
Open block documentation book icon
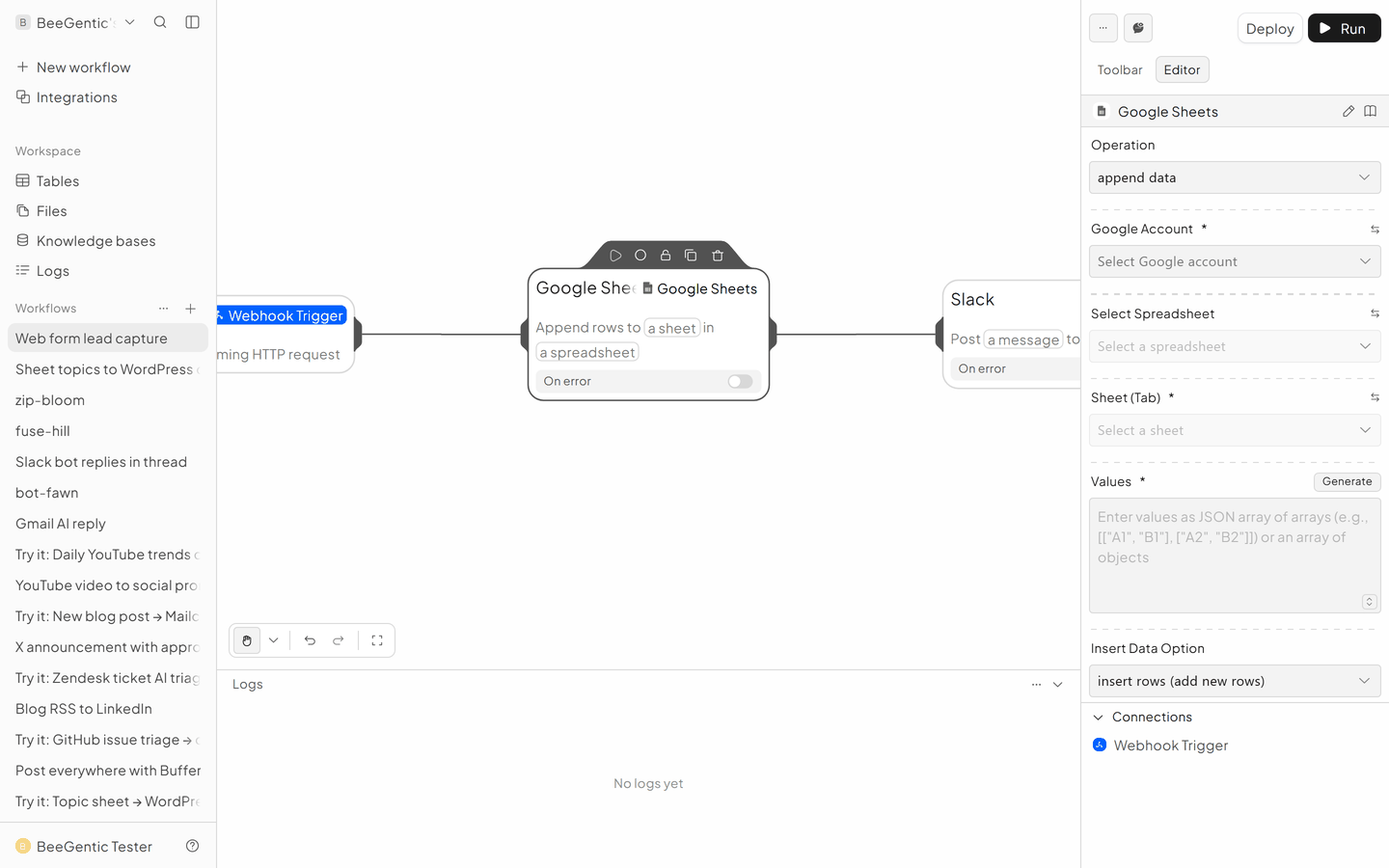point(1370,111)
